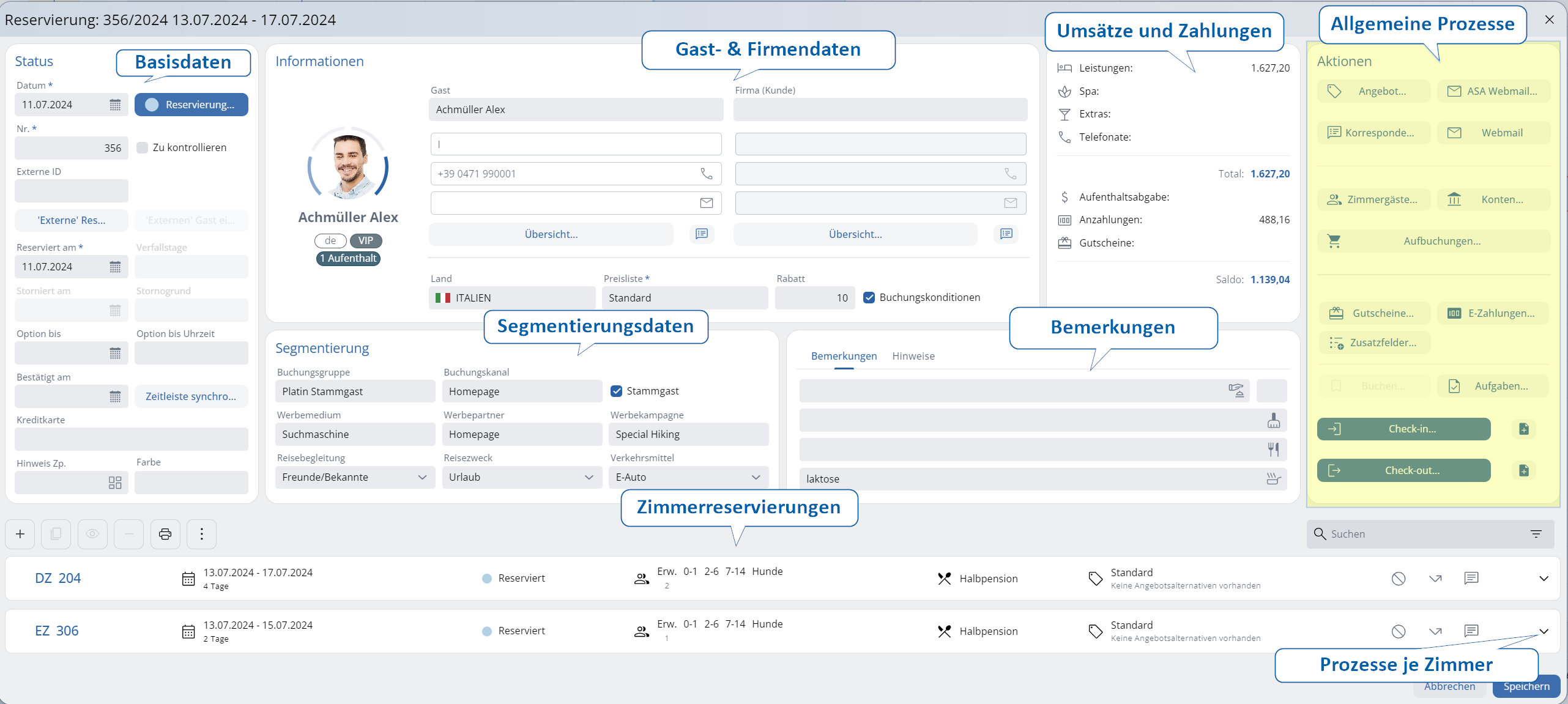The height and width of the screenshot is (704, 1568).
Task: Click the cancel icon on DZ 204 row
Action: click(1398, 579)
